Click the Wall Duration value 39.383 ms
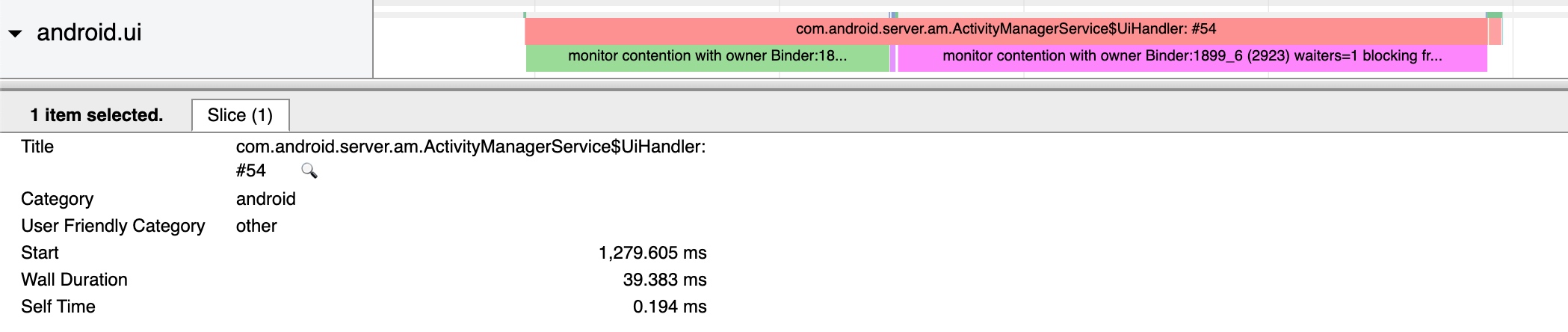Viewport: 1568px width, 332px height. pos(664,280)
